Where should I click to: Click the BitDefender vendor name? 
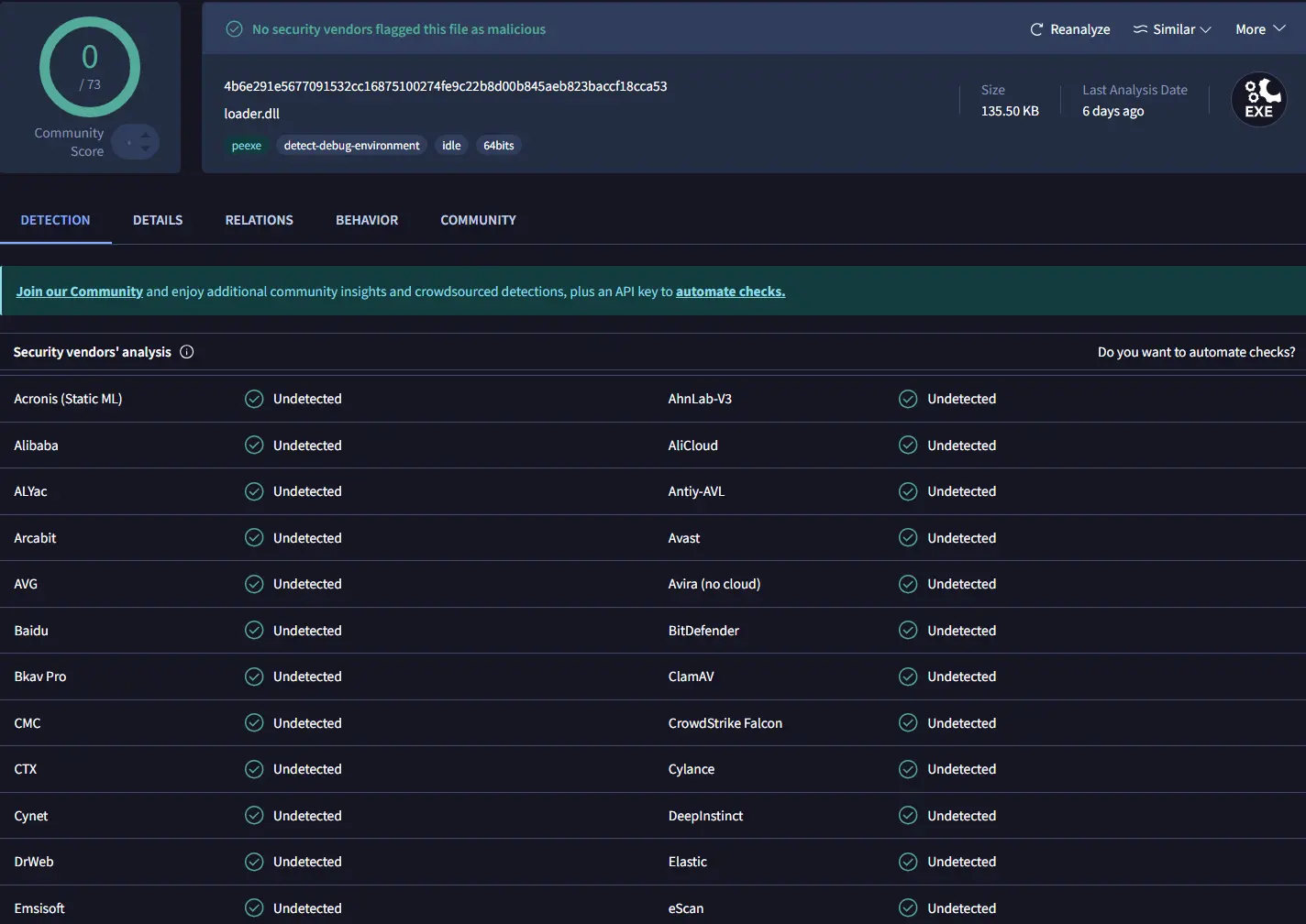[x=703, y=631]
